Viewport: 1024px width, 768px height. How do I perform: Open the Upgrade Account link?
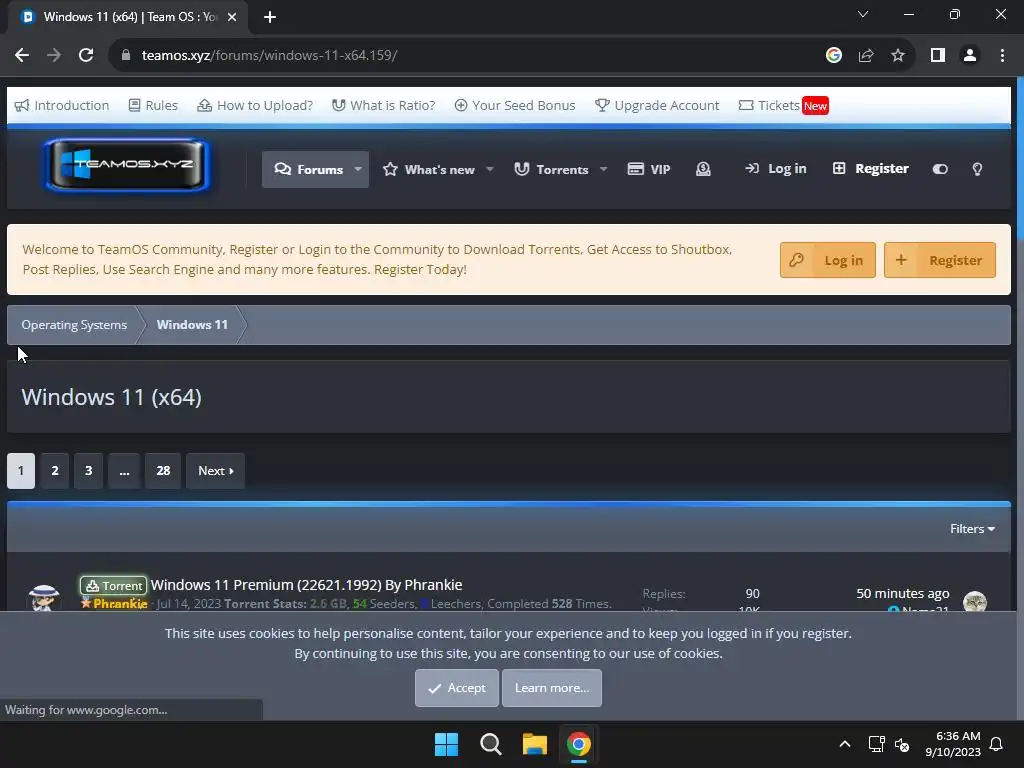click(657, 105)
